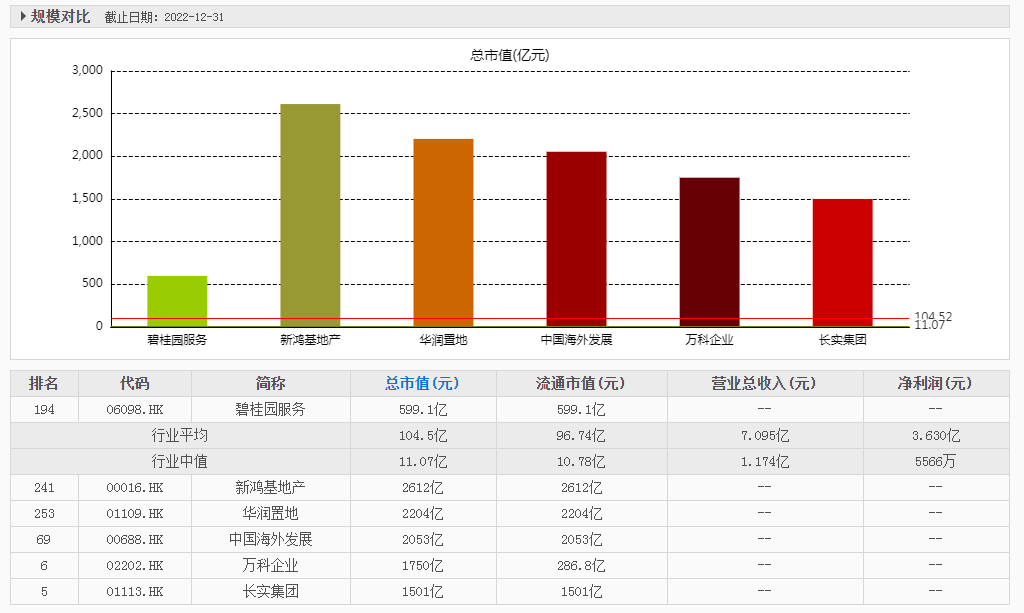
Task: Click stock code 01113.HK
Action: coord(135,591)
